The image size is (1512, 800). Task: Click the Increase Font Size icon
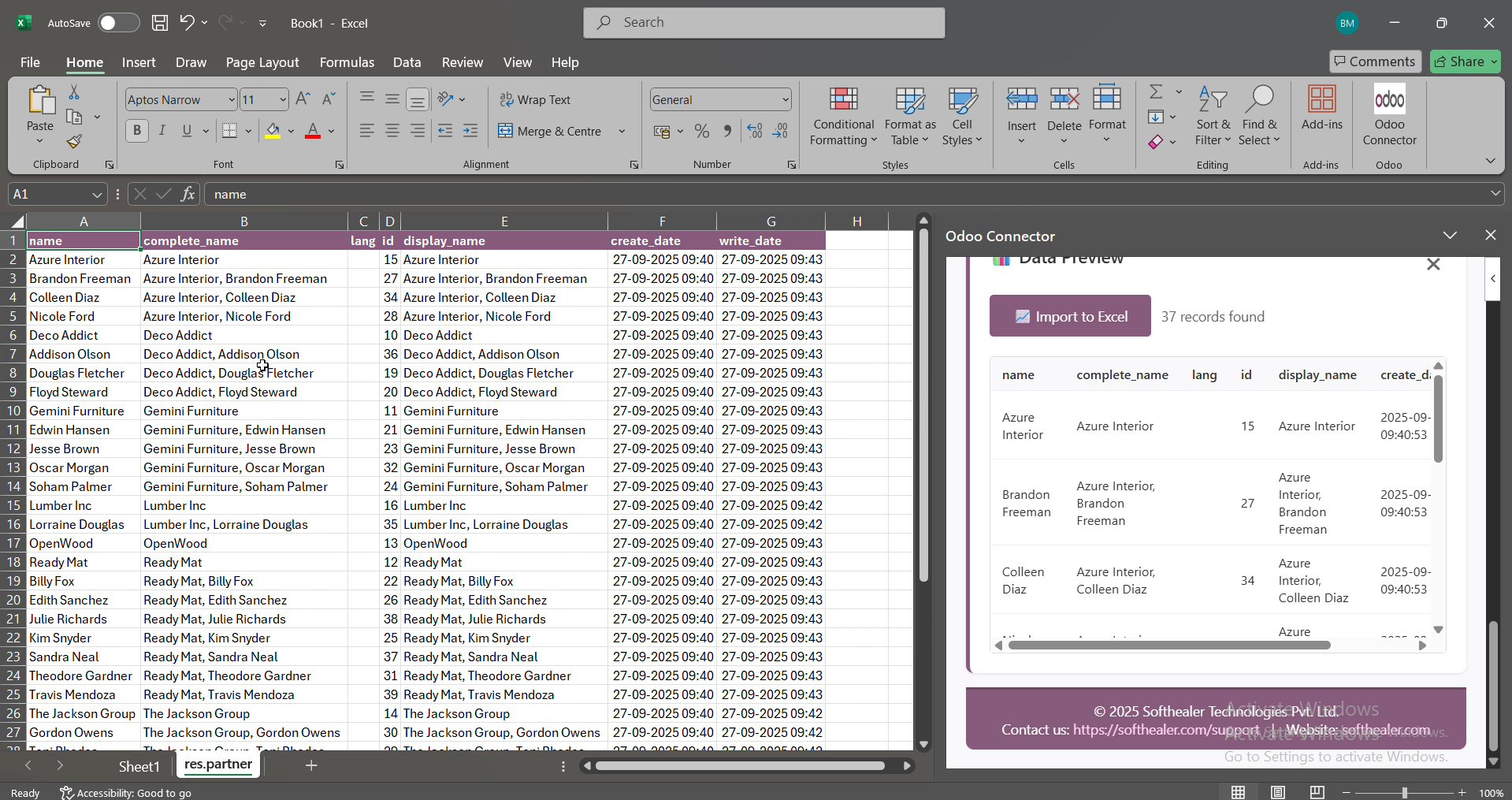pos(303,99)
